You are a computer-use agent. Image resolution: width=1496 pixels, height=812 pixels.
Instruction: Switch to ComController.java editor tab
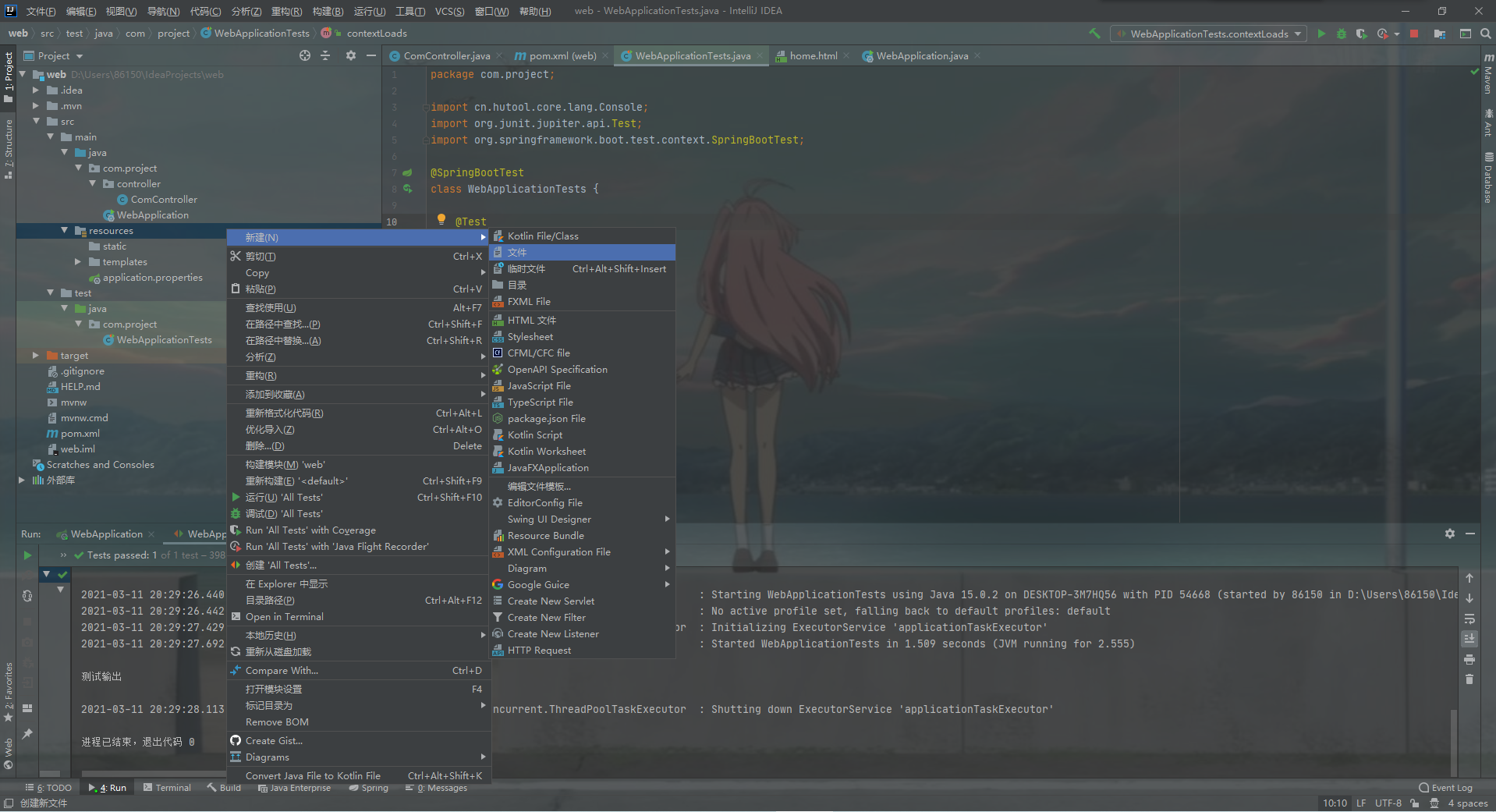(446, 56)
